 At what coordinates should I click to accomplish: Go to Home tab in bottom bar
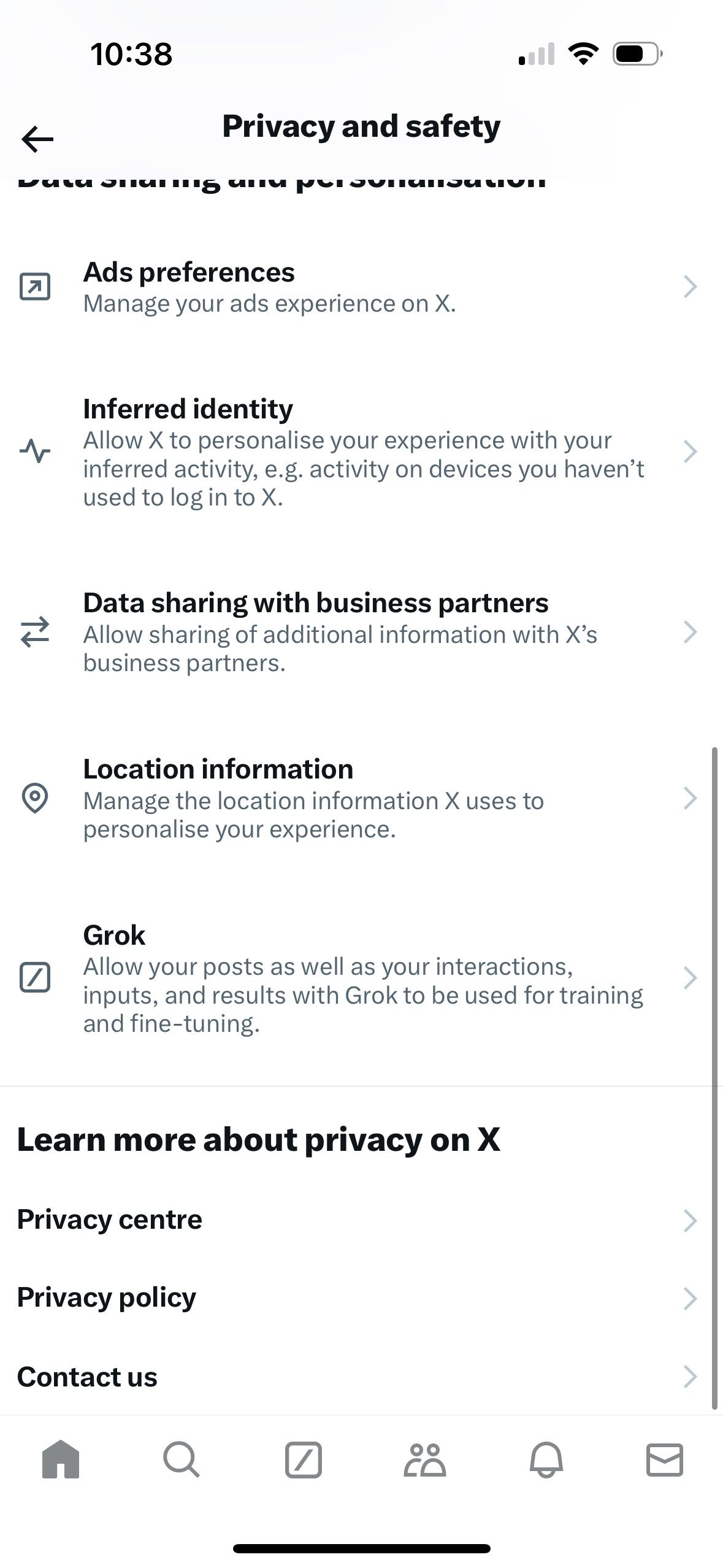click(61, 1459)
